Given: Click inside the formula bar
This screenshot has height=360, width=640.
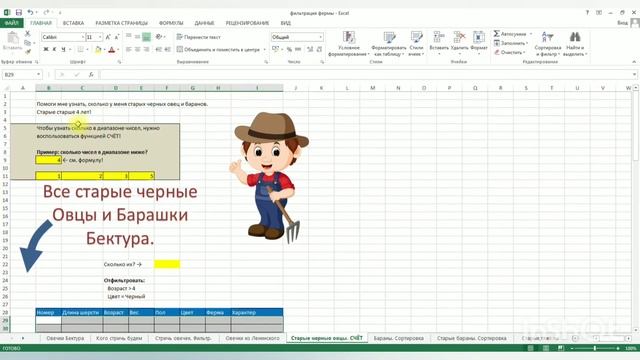Looking at the screenshot, I should click(365, 75).
